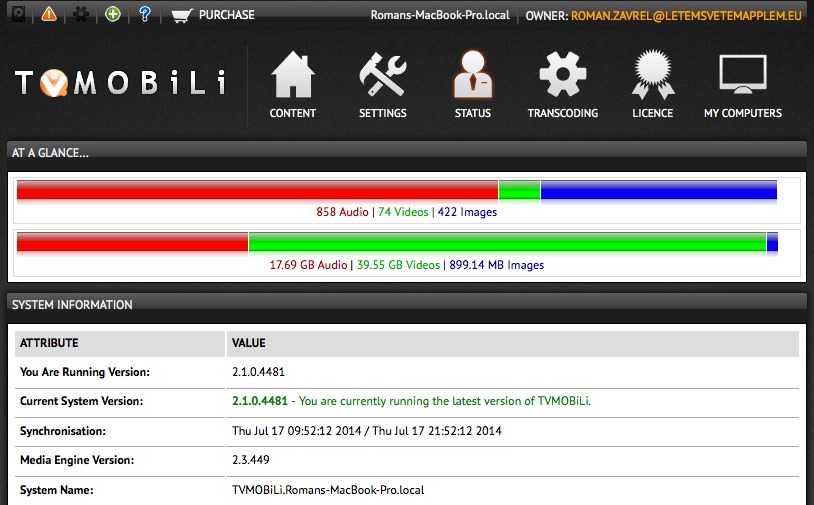This screenshot has height=505, width=814.
Task: Open Licence via the ribbon badge icon
Action: (x=653, y=74)
